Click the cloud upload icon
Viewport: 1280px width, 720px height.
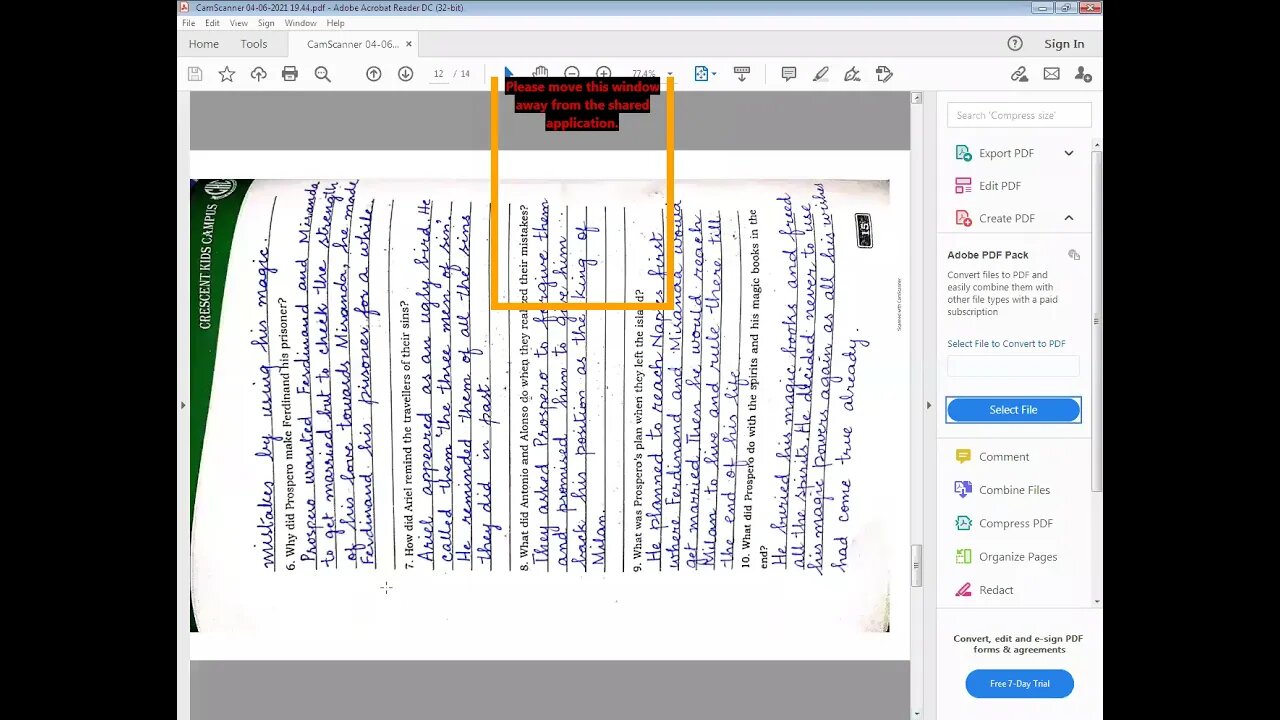click(x=258, y=74)
